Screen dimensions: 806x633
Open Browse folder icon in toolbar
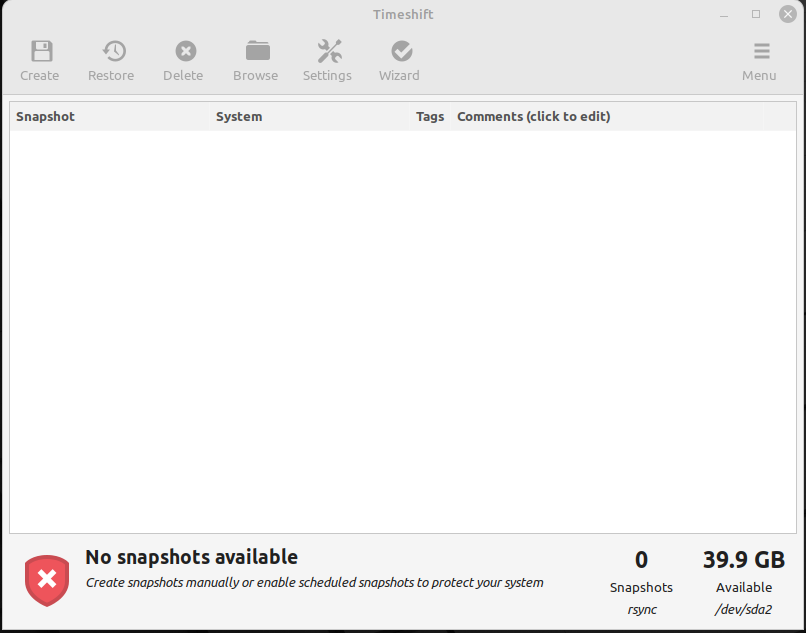pos(256,52)
